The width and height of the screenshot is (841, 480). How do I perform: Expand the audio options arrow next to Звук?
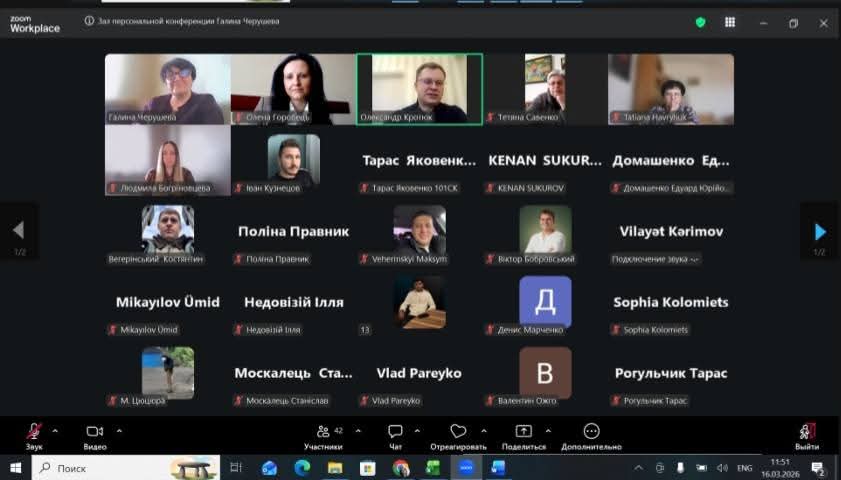pyautogui.click(x=55, y=431)
